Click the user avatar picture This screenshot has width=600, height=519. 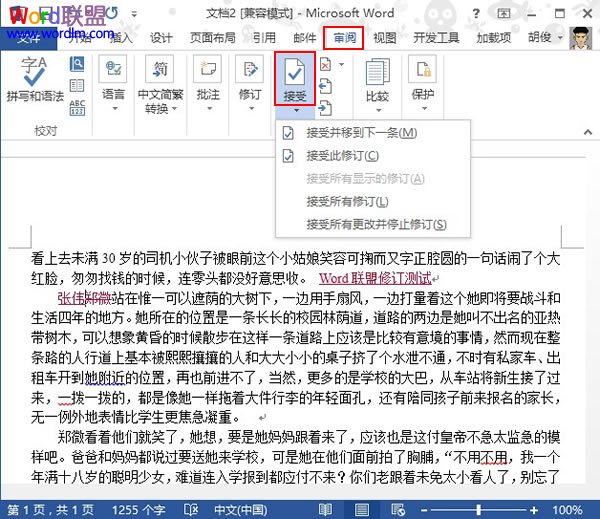pos(580,38)
